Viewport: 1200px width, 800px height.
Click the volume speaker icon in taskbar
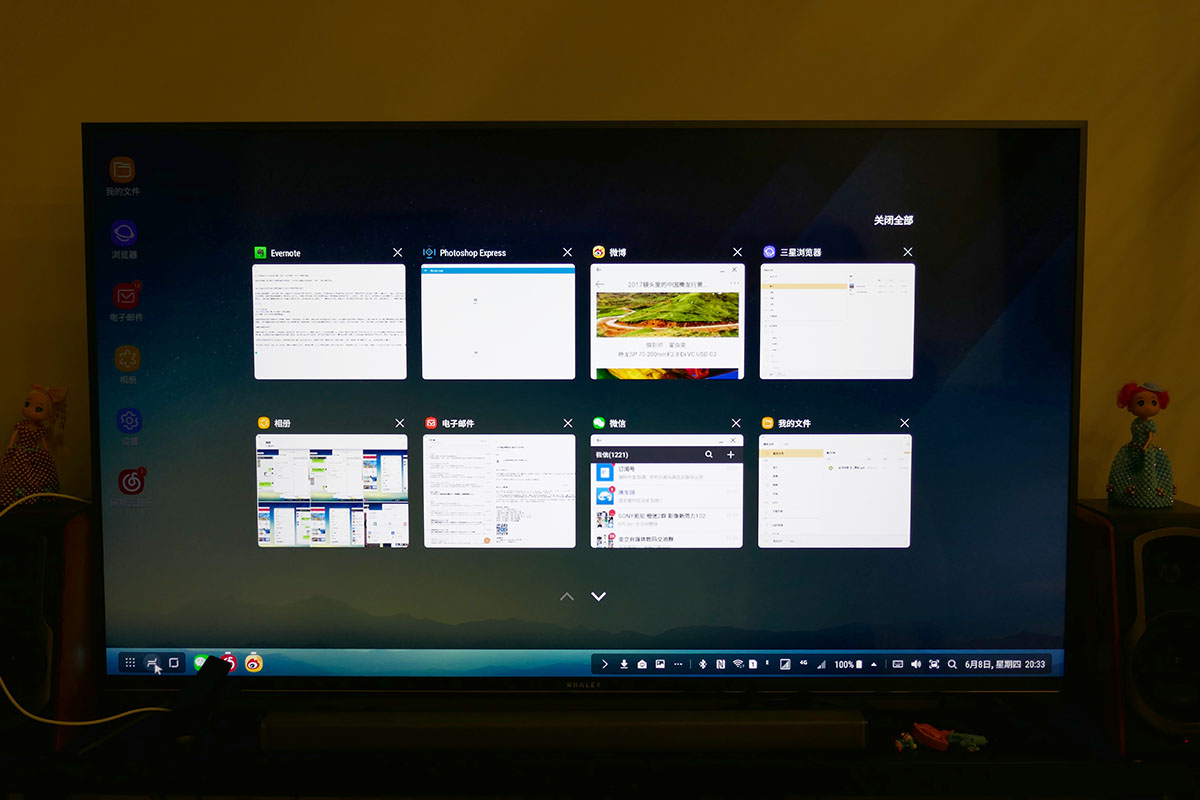tap(916, 664)
